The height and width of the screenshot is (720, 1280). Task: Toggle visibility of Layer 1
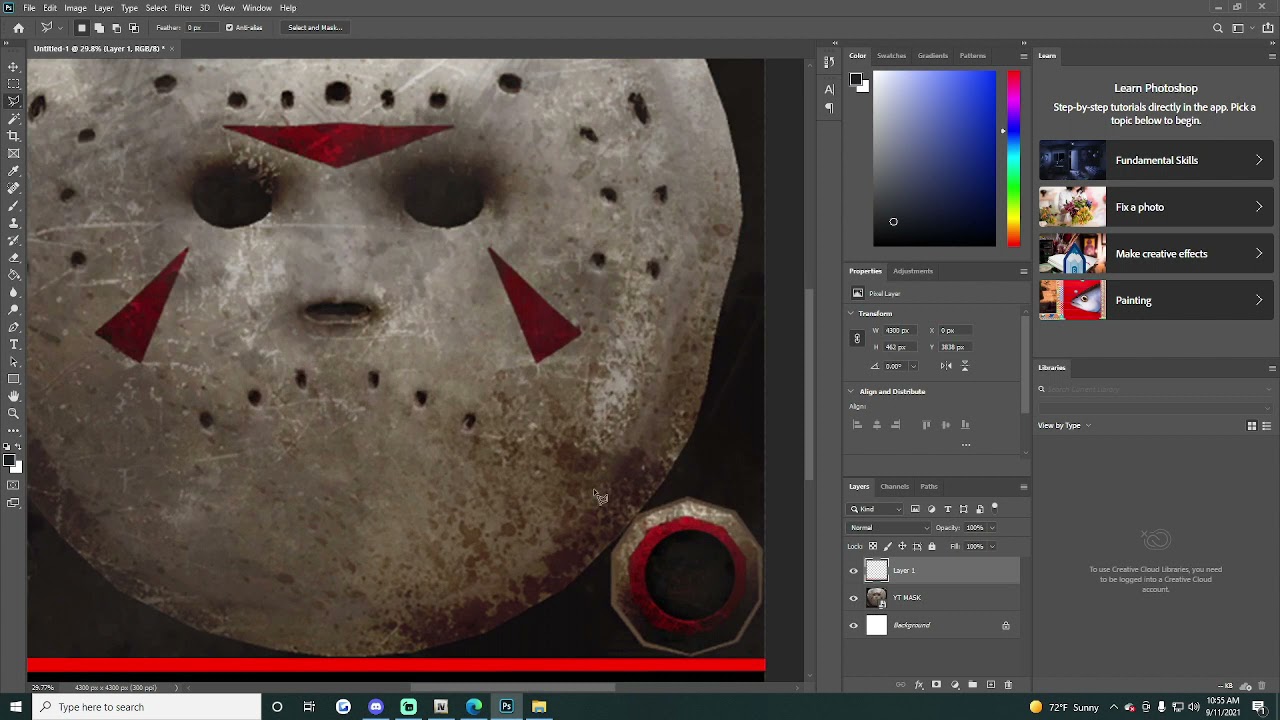(854, 571)
